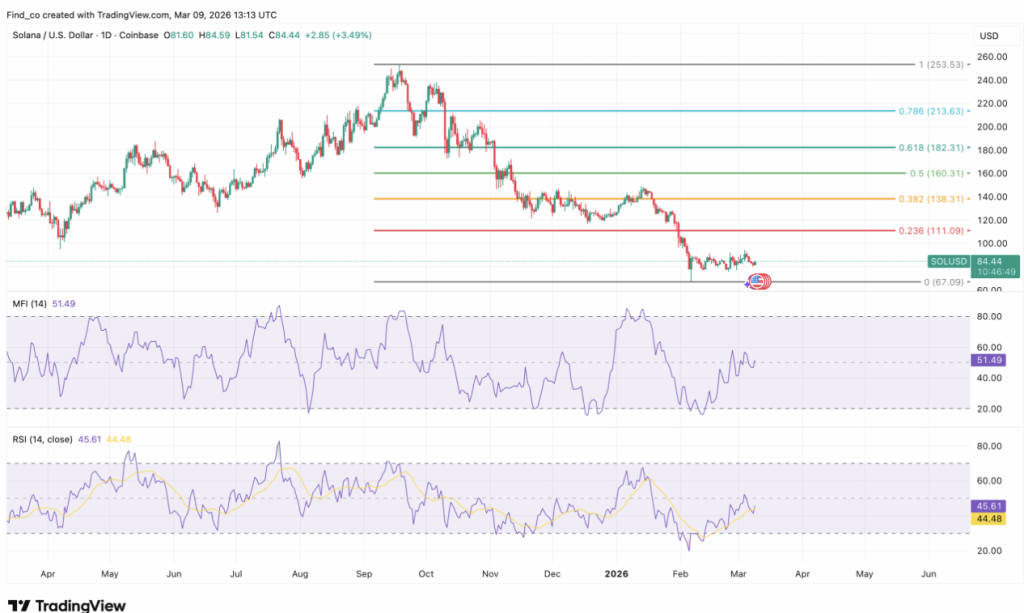This screenshot has height=613, width=1024.
Task: Click the green SOLUSD symbol tag
Action: click(x=947, y=261)
